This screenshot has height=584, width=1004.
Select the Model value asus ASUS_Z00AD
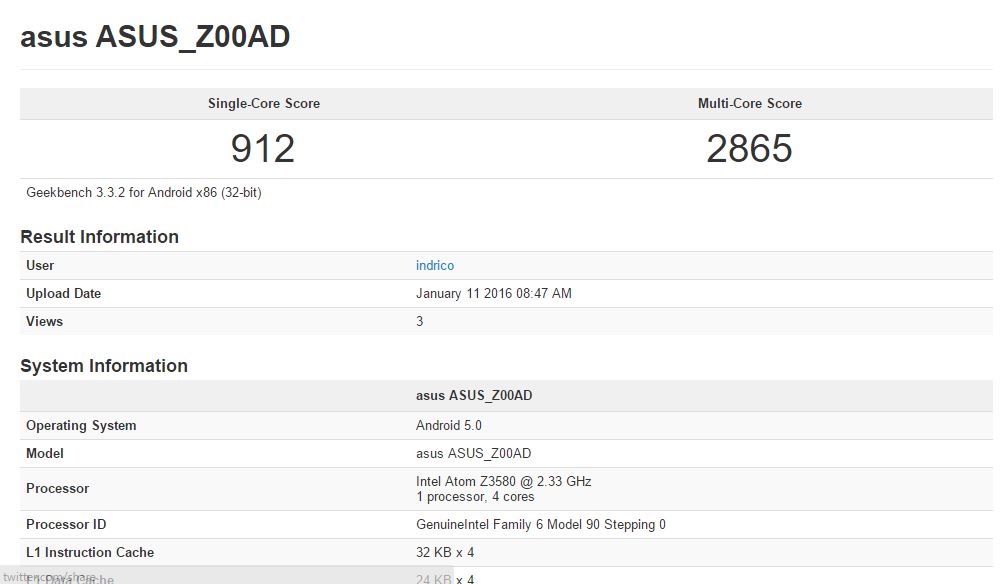click(x=473, y=454)
